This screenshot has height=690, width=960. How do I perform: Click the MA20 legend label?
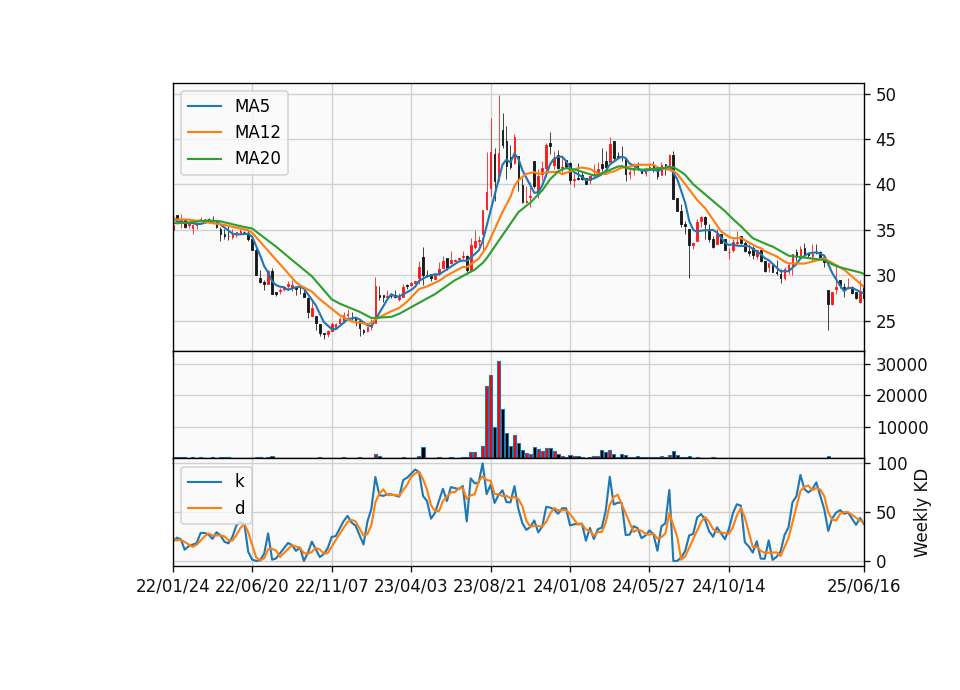click(257, 158)
